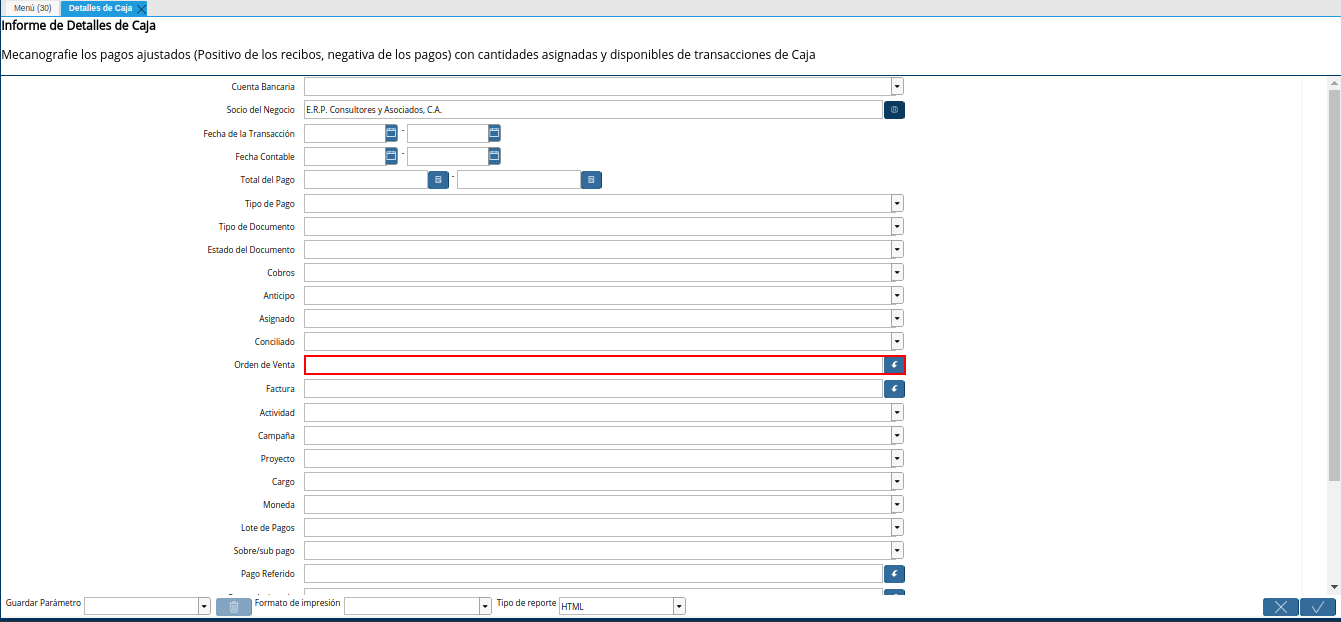
Task: Expand the Cargo dropdown
Action: point(897,481)
